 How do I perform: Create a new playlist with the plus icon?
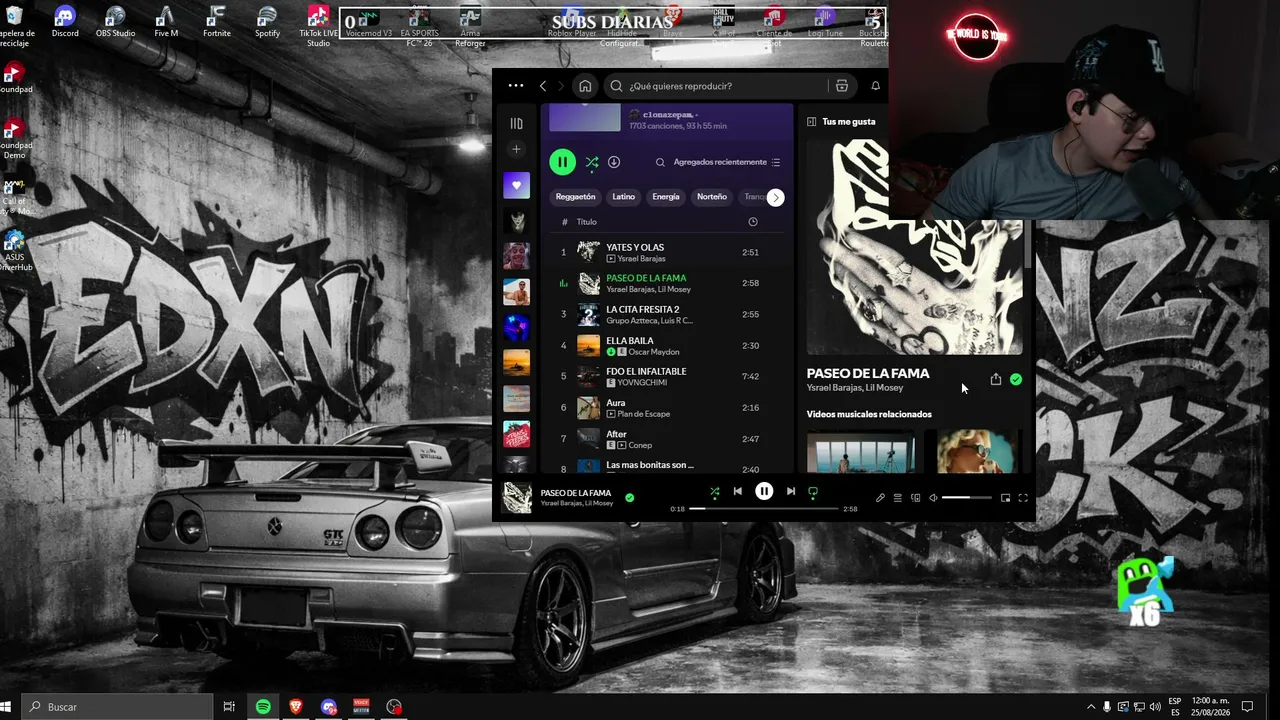516,149
